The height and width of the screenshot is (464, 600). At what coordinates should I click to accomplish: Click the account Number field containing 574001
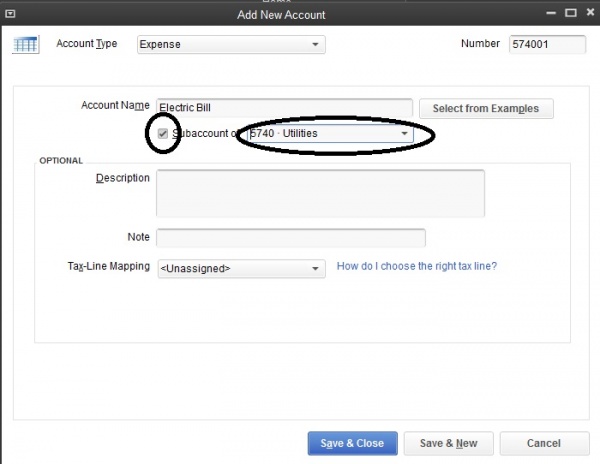coord(546,45)
